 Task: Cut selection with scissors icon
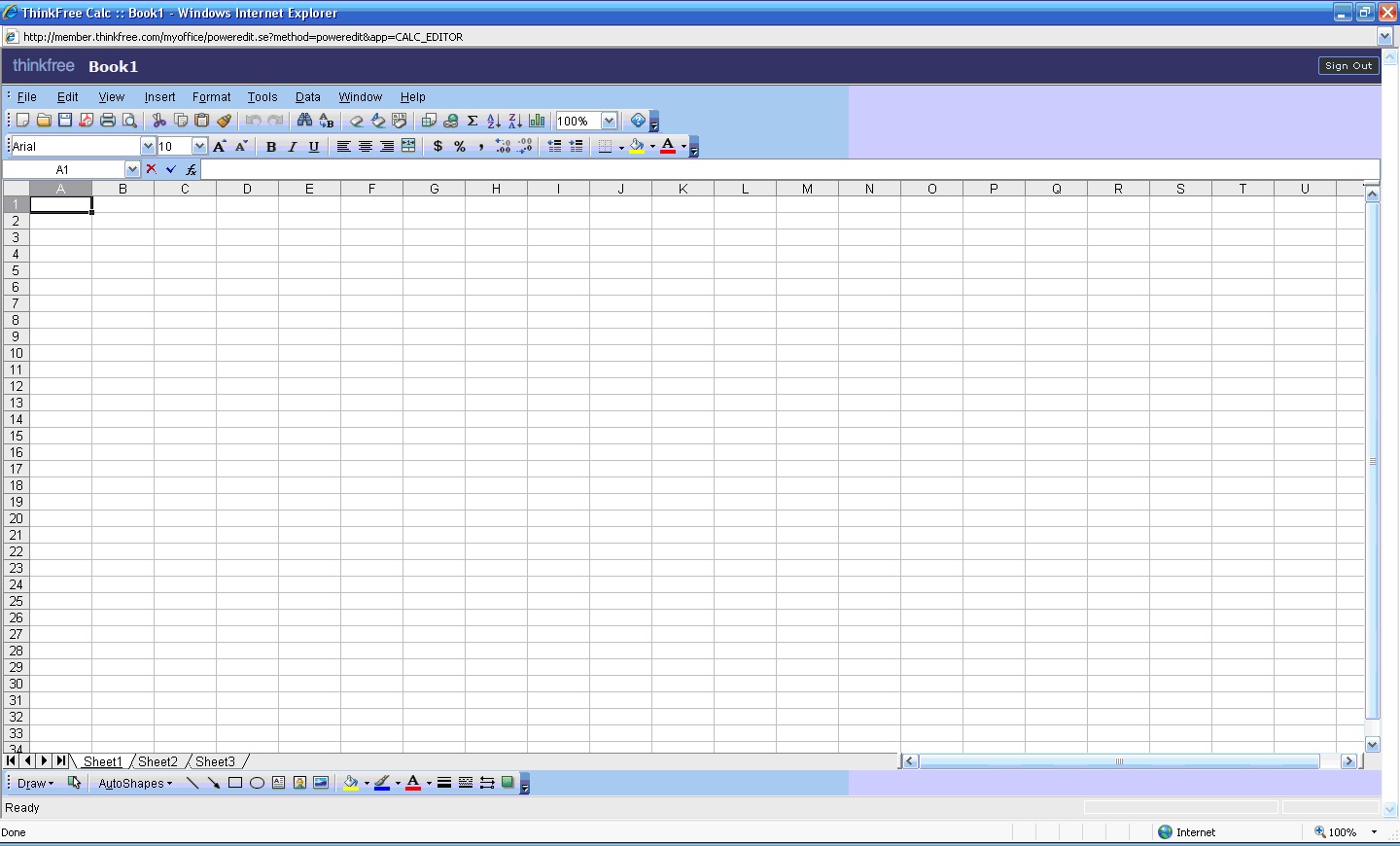[159, 121]
